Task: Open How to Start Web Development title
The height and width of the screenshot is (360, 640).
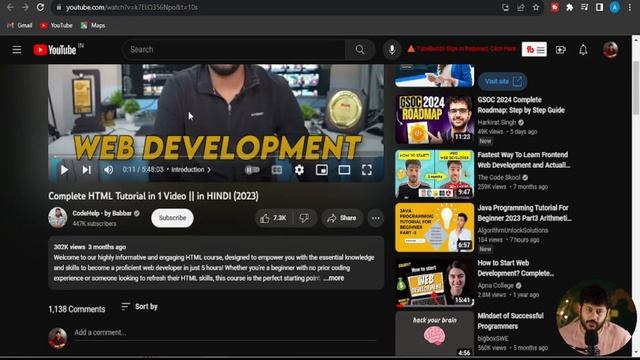Action: [x=516, y=268]
